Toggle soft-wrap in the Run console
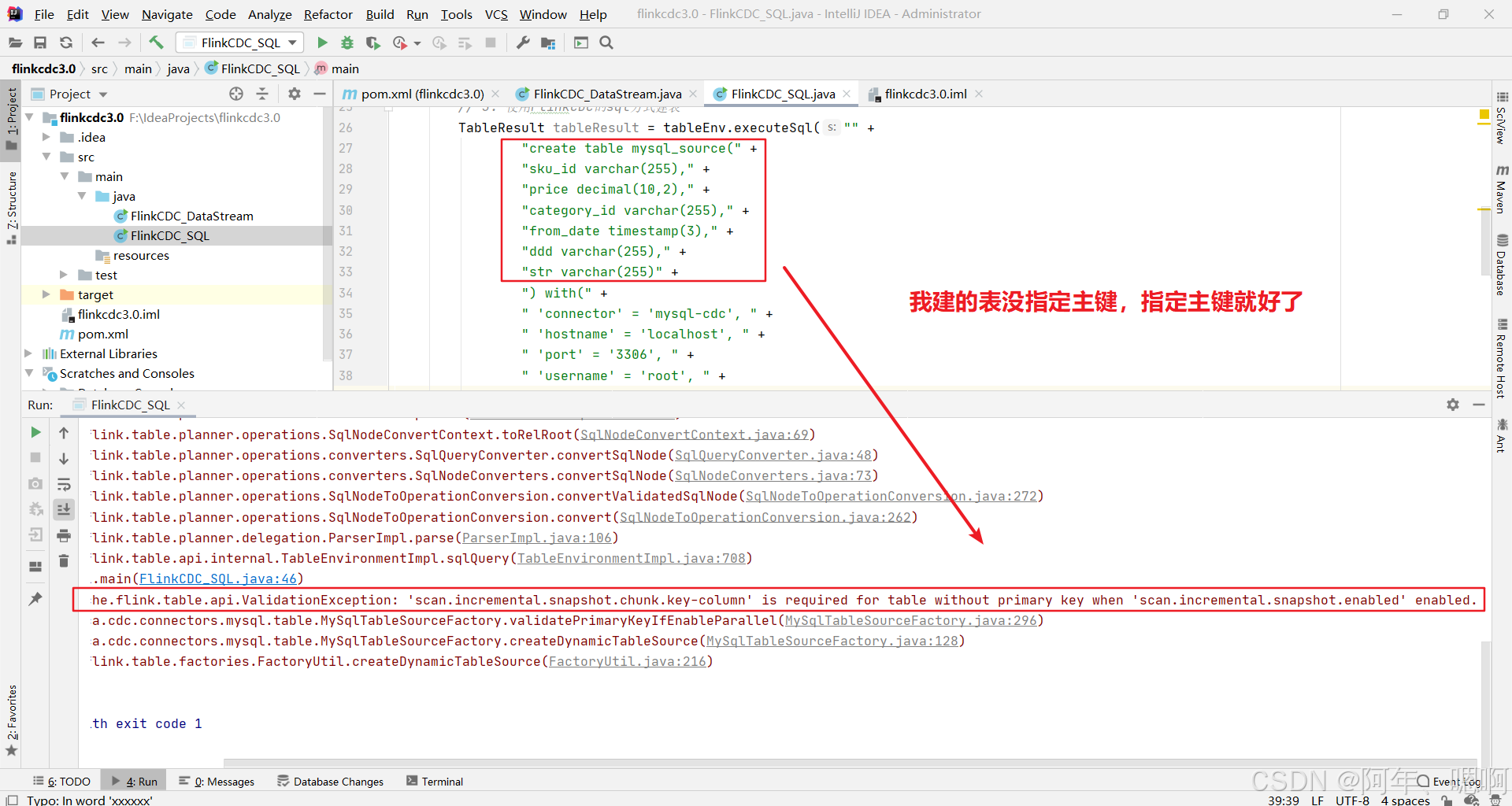Screen dimensions: 1512x806 [x=64, y=484]
